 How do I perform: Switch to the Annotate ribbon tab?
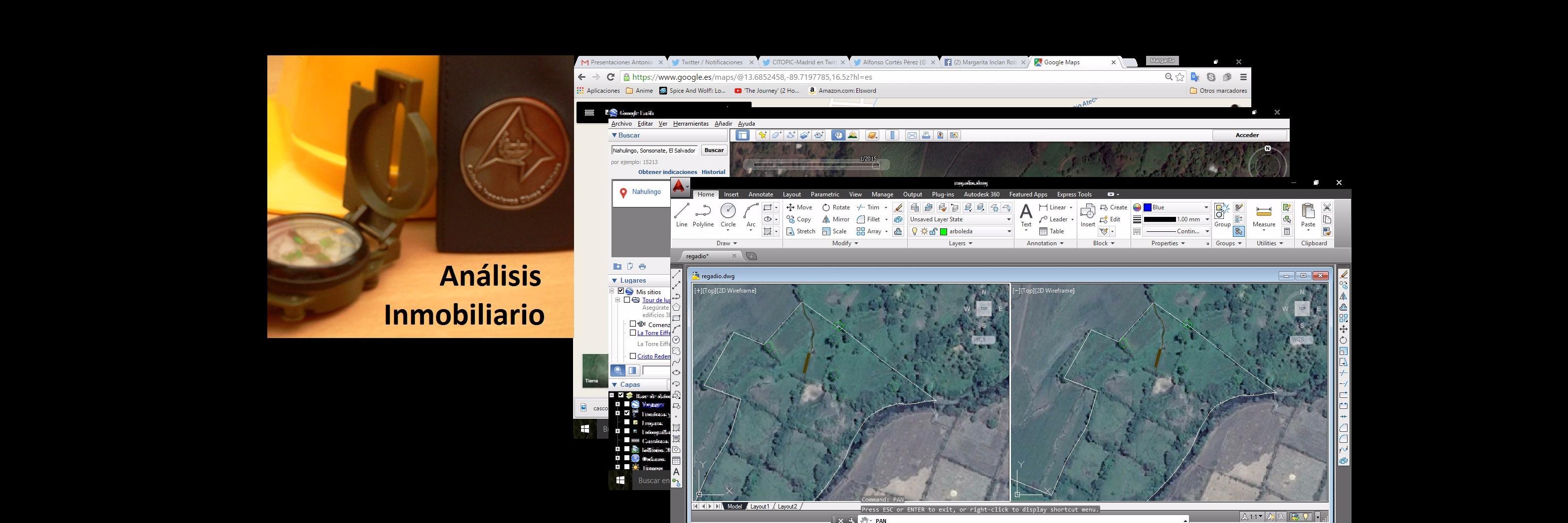tap(760, 194)
